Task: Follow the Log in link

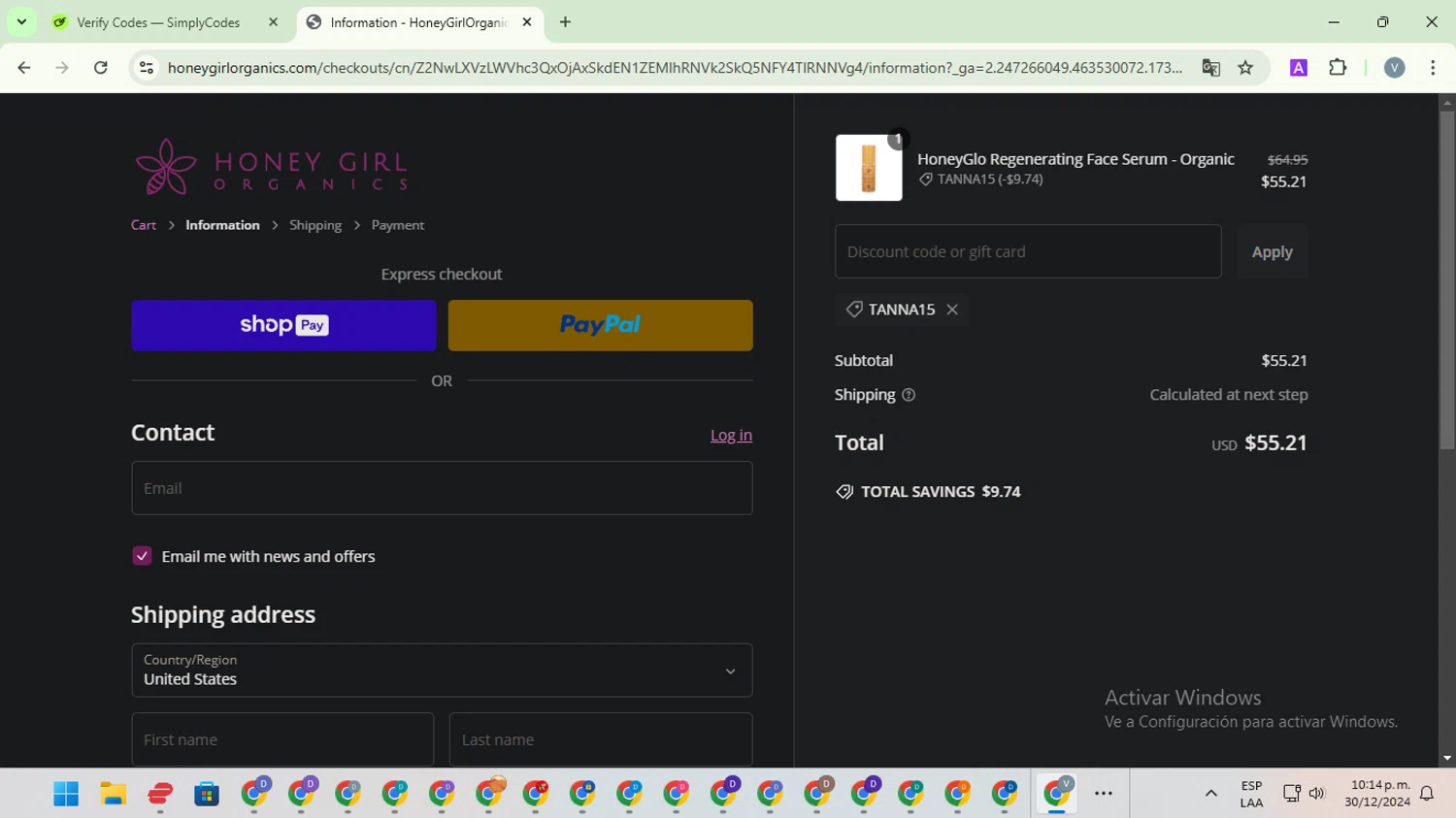Action: (x=731, y=436)
